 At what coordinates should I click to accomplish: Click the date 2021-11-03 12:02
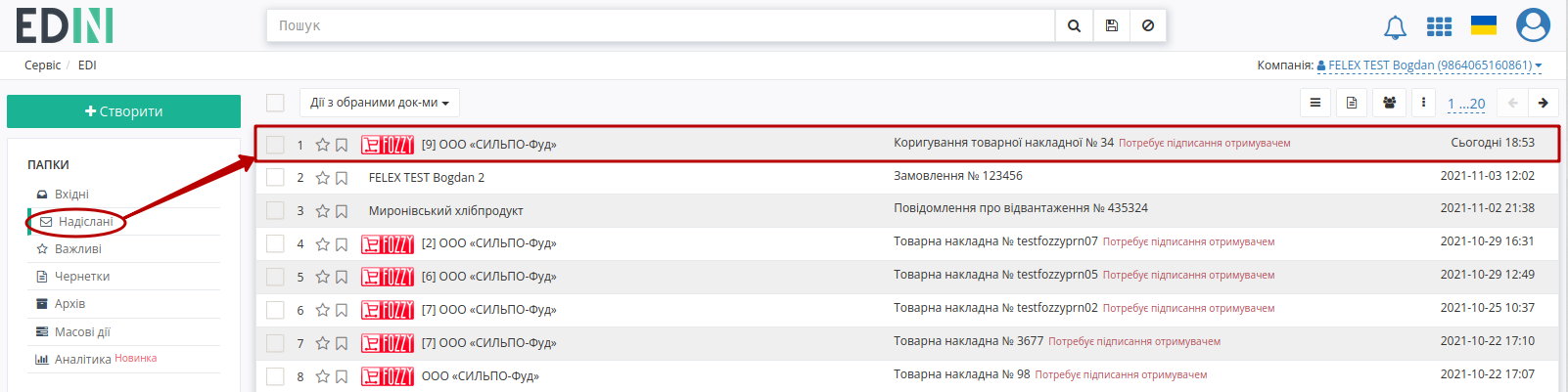tap(1488, 176)
